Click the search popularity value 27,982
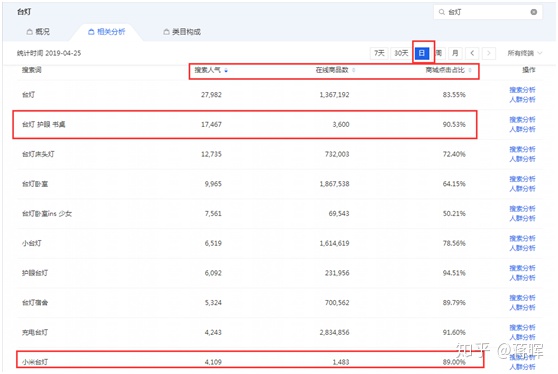The width and height of the screenshot is (558, 374). coord(211,95)
